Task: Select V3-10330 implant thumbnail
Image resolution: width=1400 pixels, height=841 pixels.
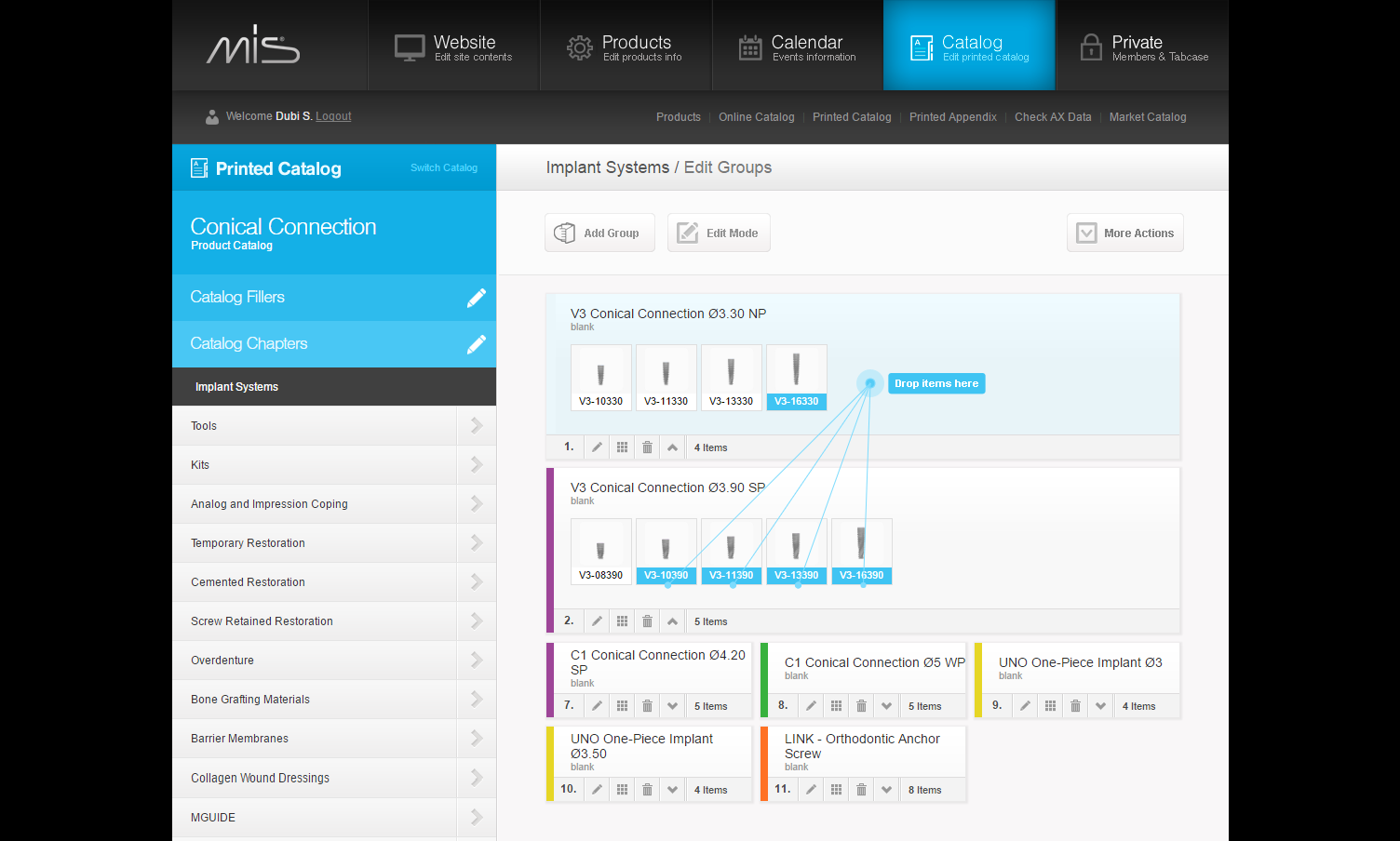Action: [601, 378]
